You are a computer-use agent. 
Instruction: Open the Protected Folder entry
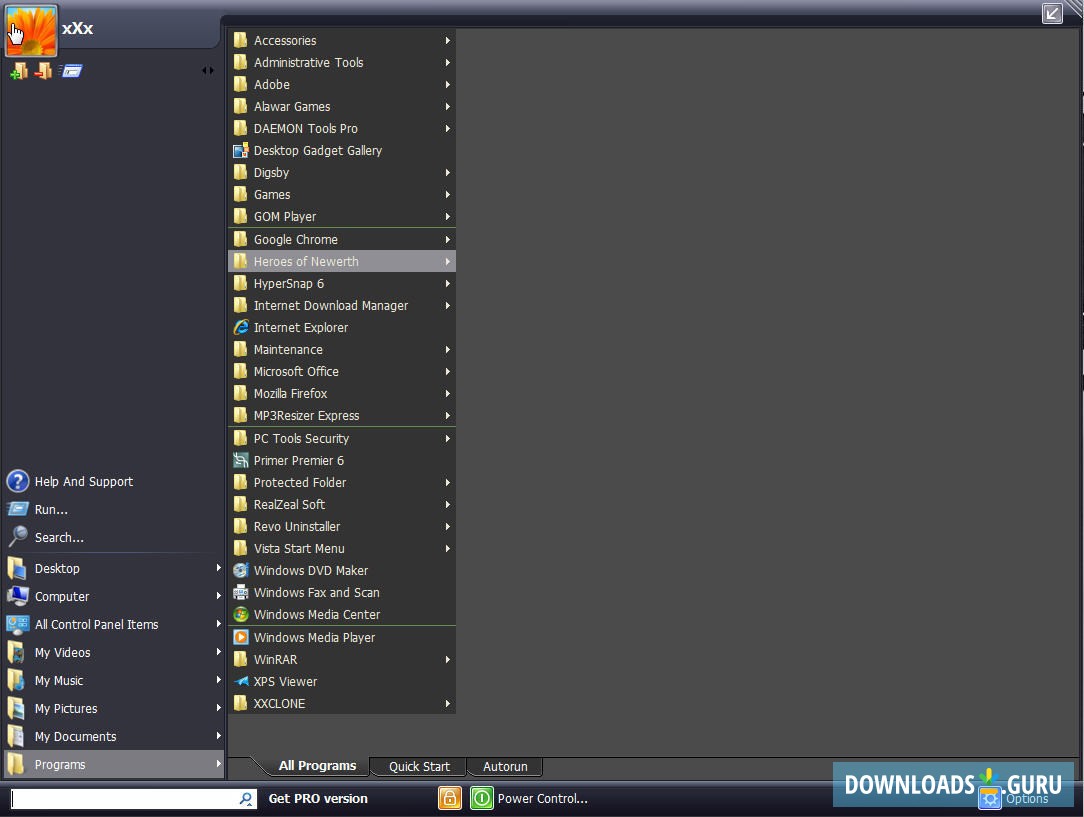[x=342, y=482]
